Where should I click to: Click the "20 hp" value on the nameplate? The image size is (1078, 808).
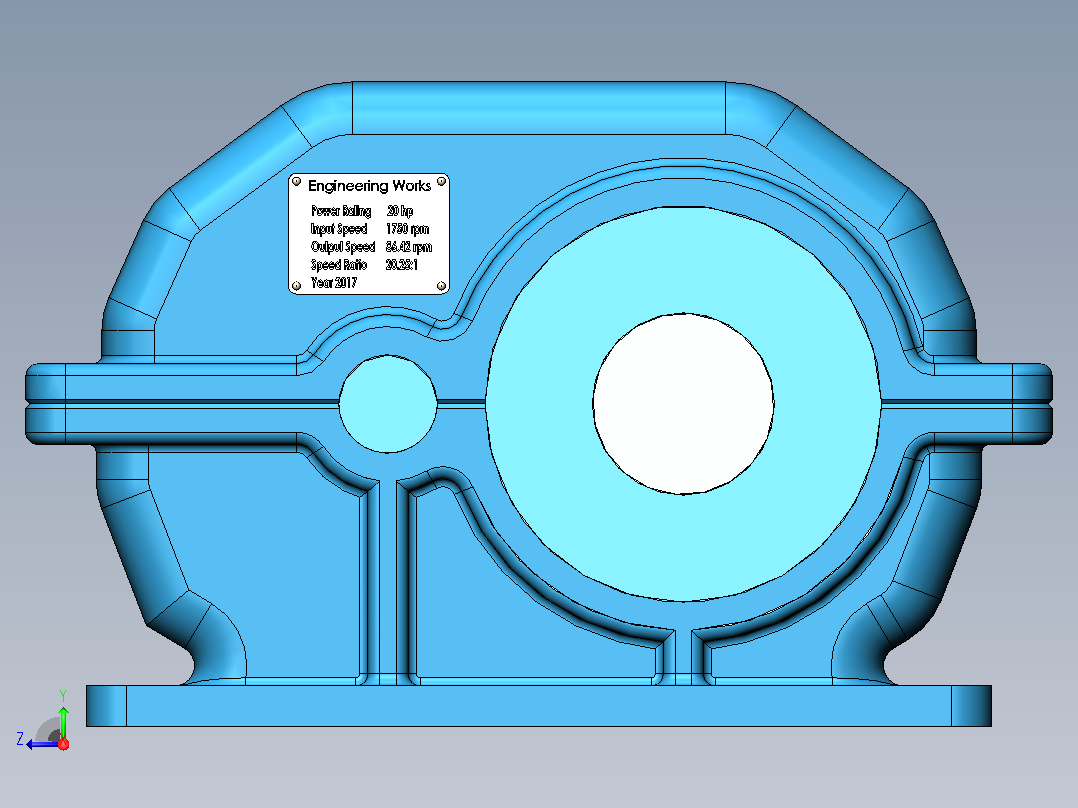(x=400, y=211)
